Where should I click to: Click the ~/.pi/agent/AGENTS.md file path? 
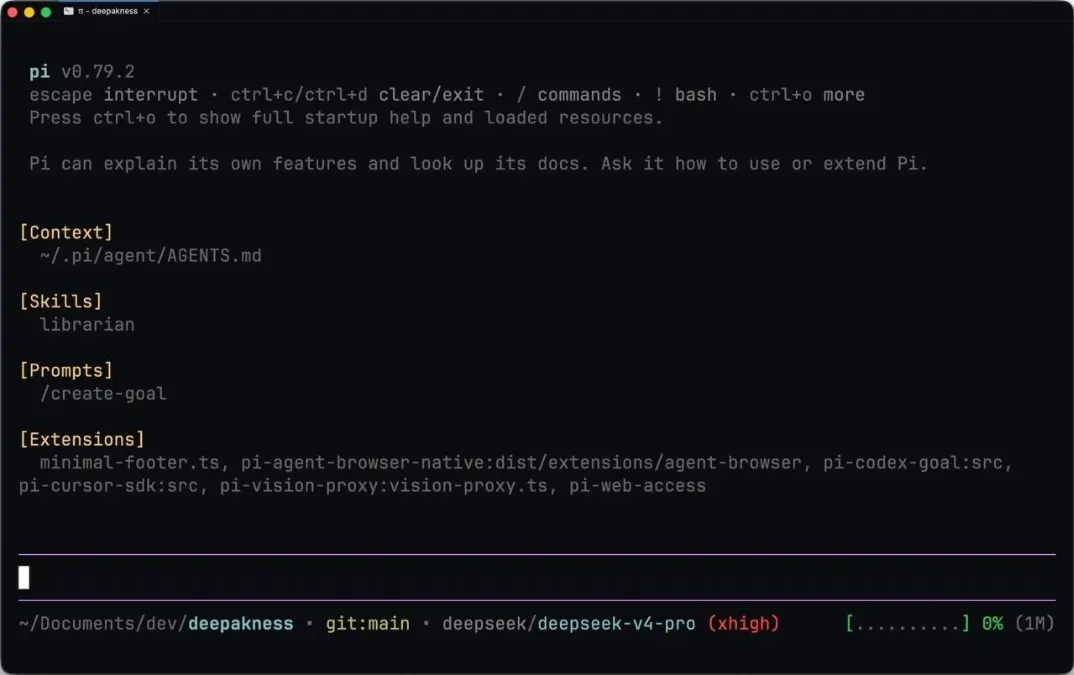point(151,256)
